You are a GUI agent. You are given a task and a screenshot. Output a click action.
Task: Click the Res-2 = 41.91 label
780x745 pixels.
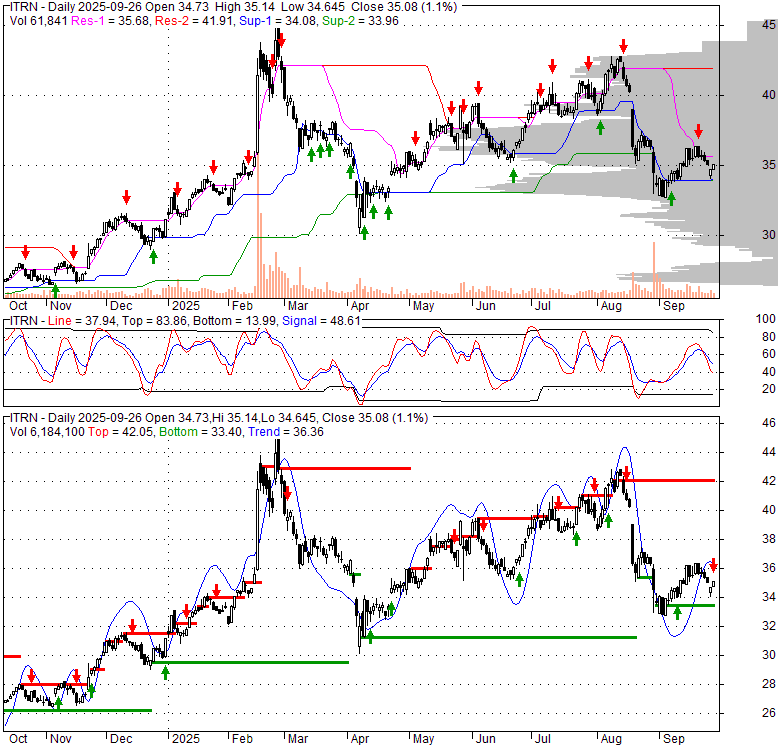[195, 21]
